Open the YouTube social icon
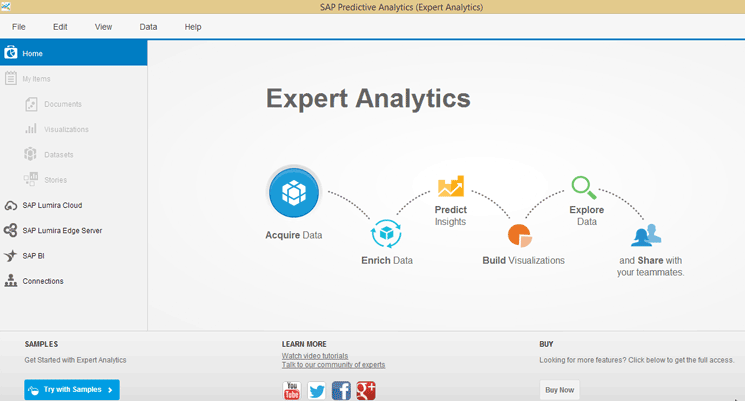 click(x=292, y=391)
